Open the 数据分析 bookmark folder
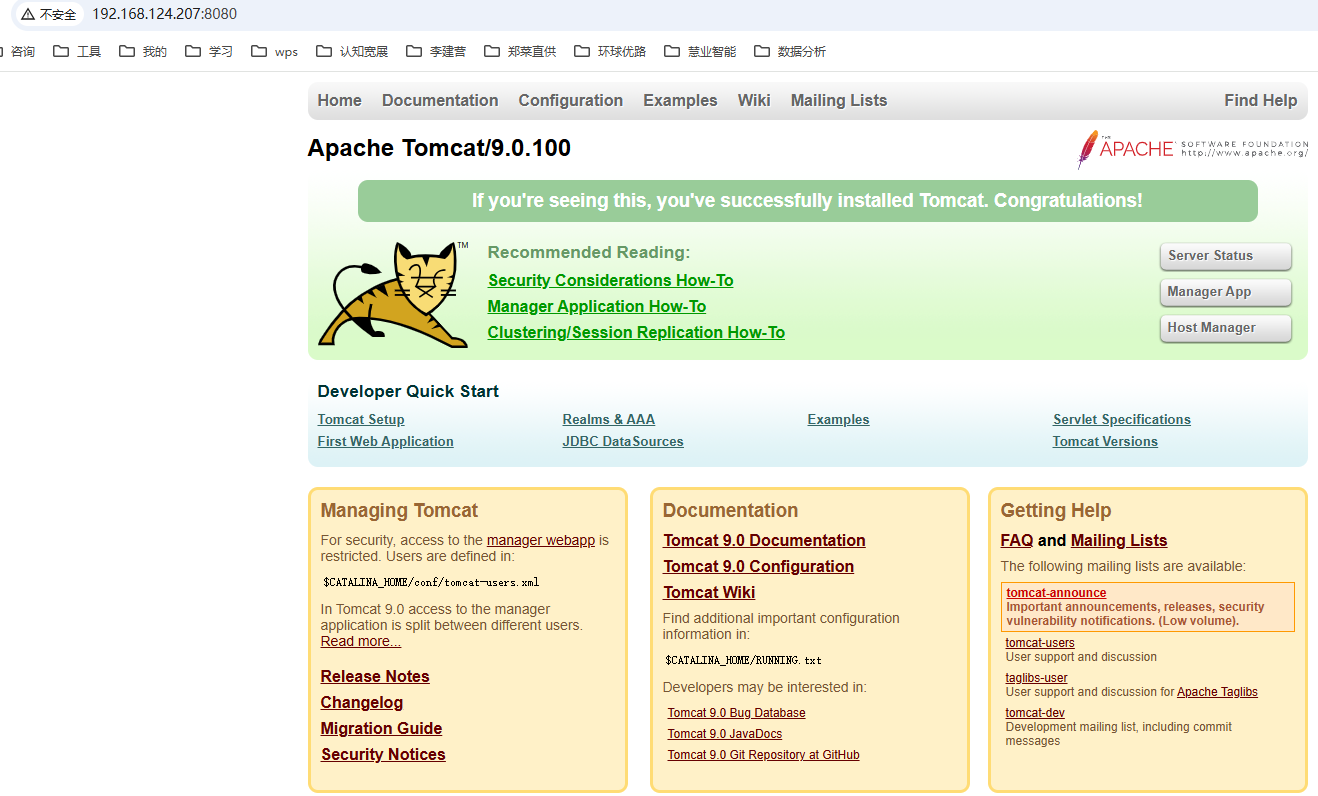Screen dimensions: 1318x796 coord(790,51)
